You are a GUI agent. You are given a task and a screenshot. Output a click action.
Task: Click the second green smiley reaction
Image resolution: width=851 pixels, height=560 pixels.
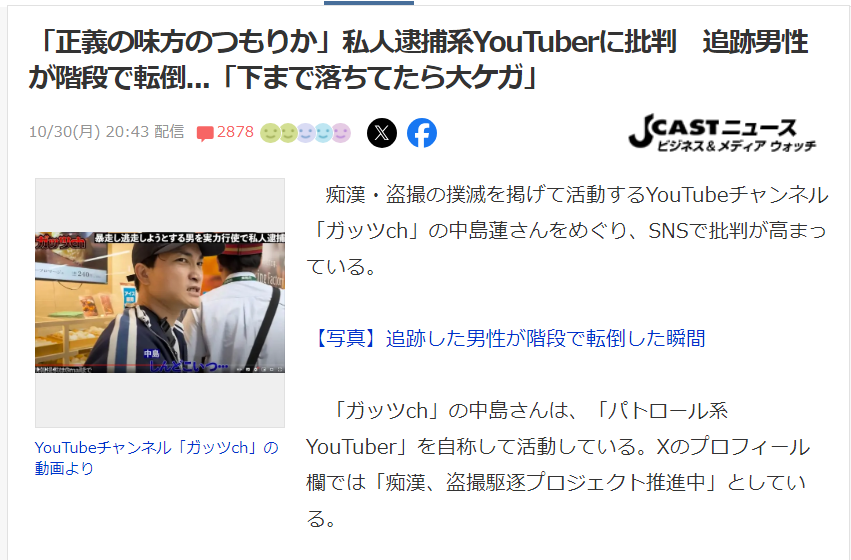pos(288,133)
